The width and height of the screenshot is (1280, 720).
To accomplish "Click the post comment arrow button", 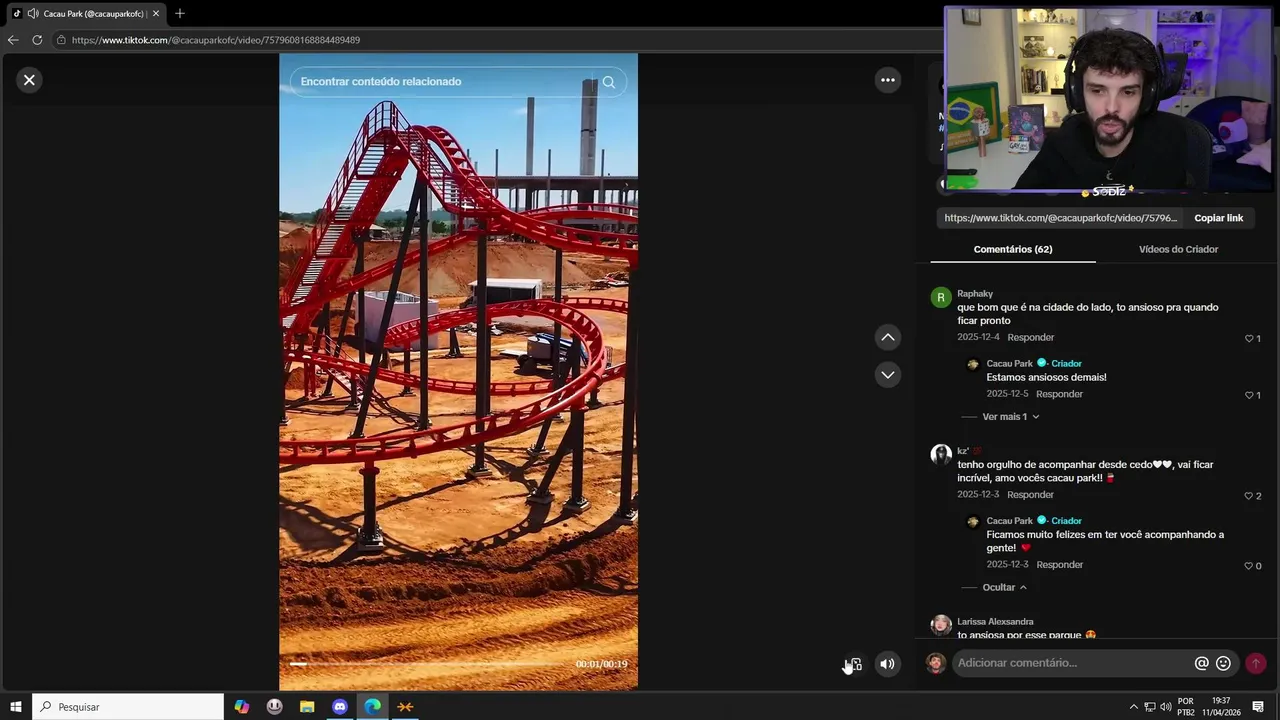I will click(1256, 663).
